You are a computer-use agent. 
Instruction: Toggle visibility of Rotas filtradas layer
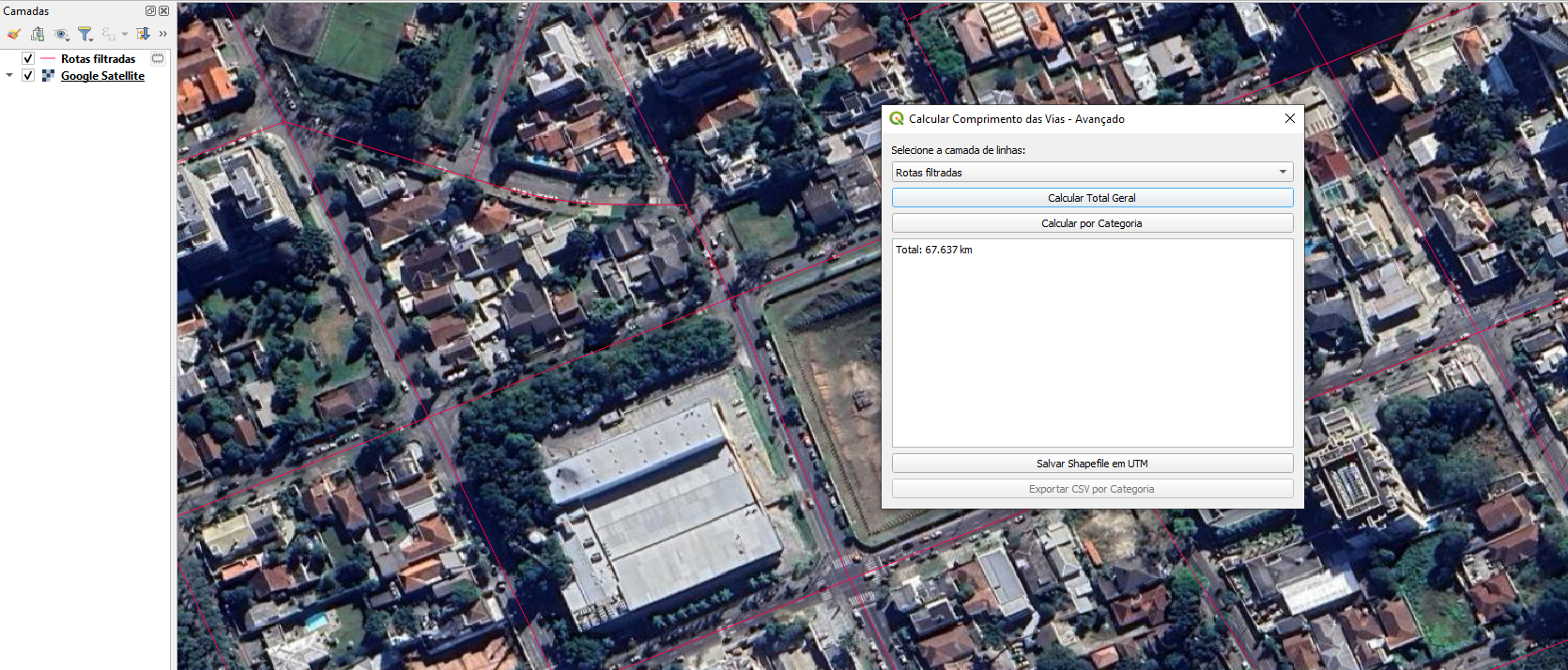click(x=28, y=58)
